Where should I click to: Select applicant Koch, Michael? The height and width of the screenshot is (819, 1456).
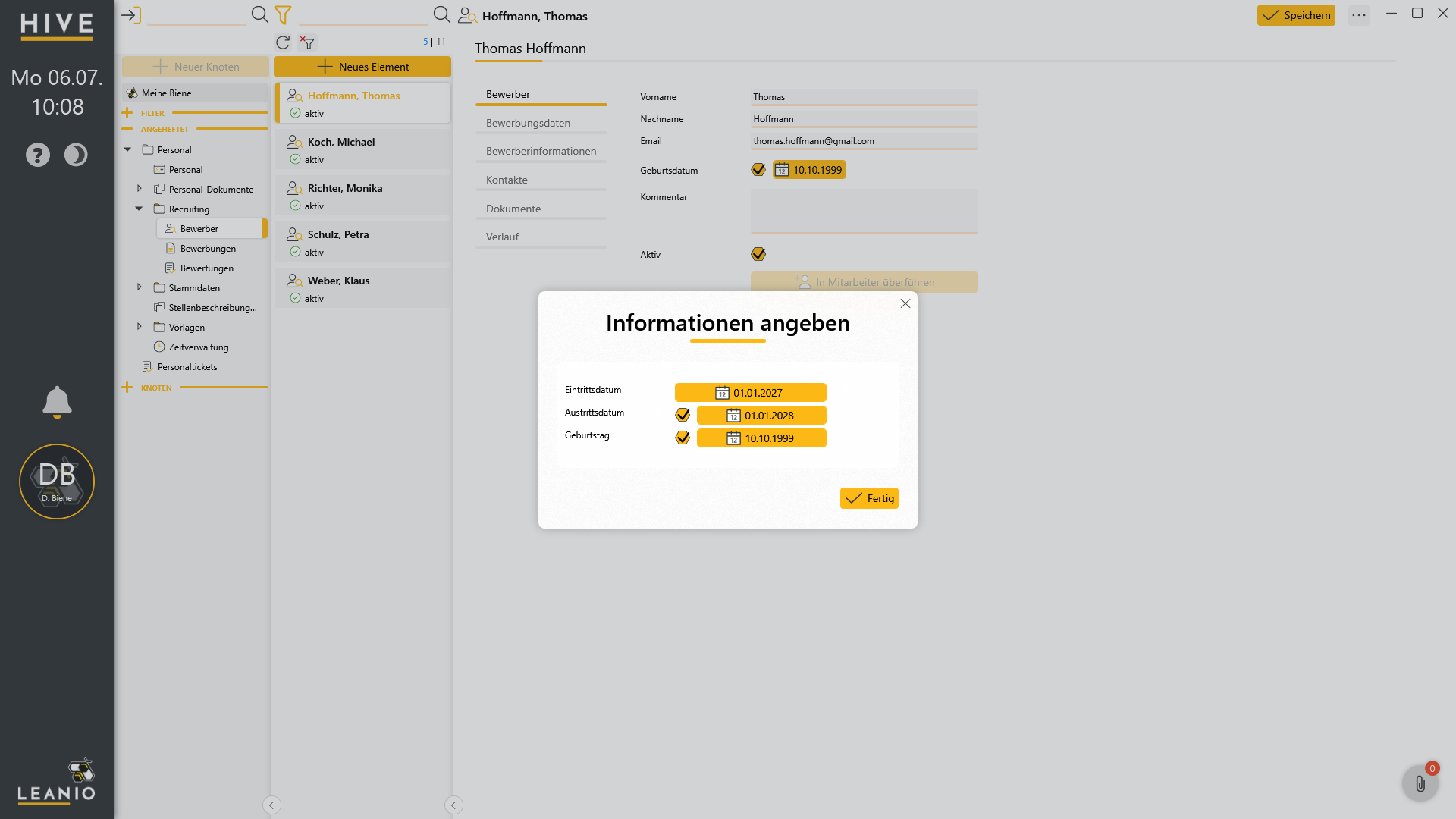(x=362, y=149)
